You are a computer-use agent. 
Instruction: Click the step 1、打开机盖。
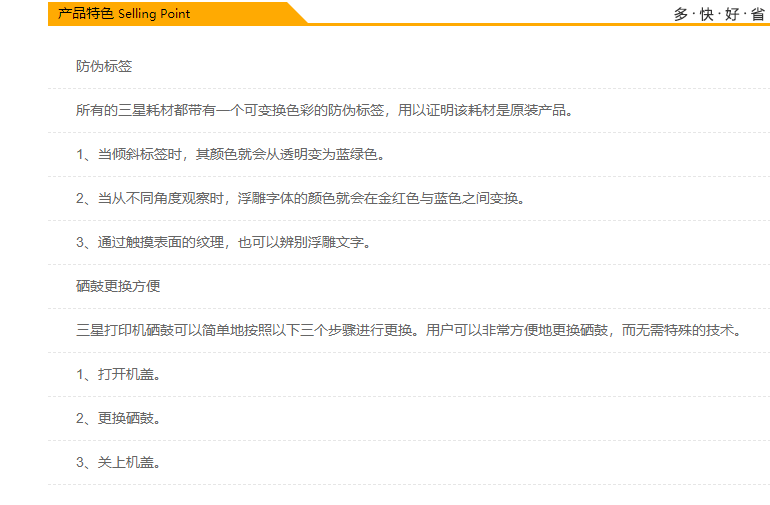point(118,374)
